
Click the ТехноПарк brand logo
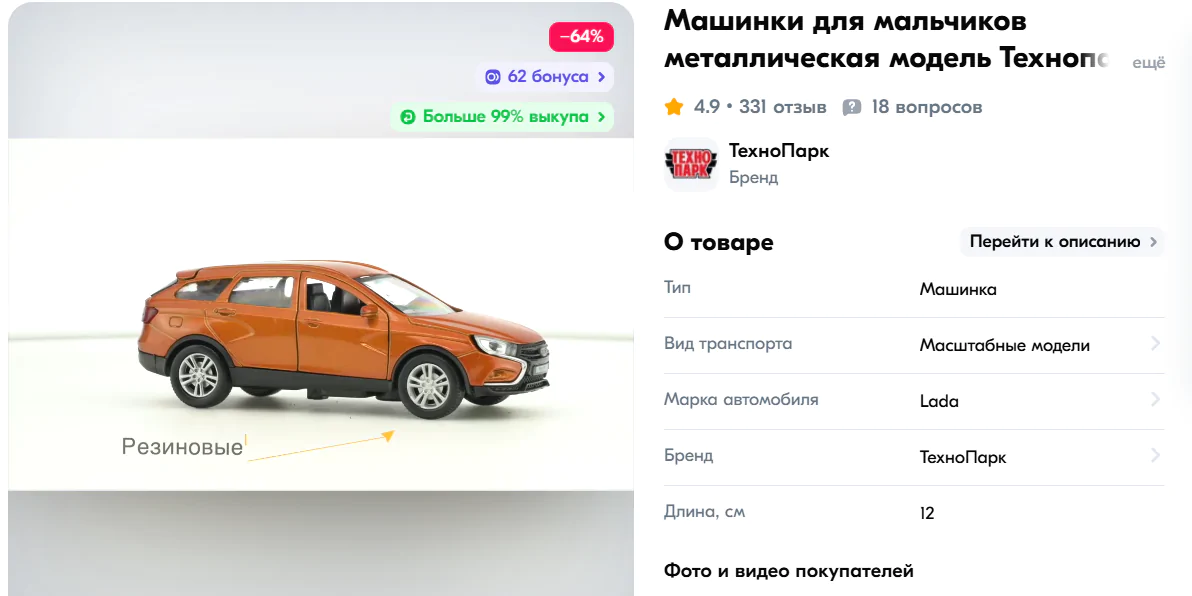(691, 164)
